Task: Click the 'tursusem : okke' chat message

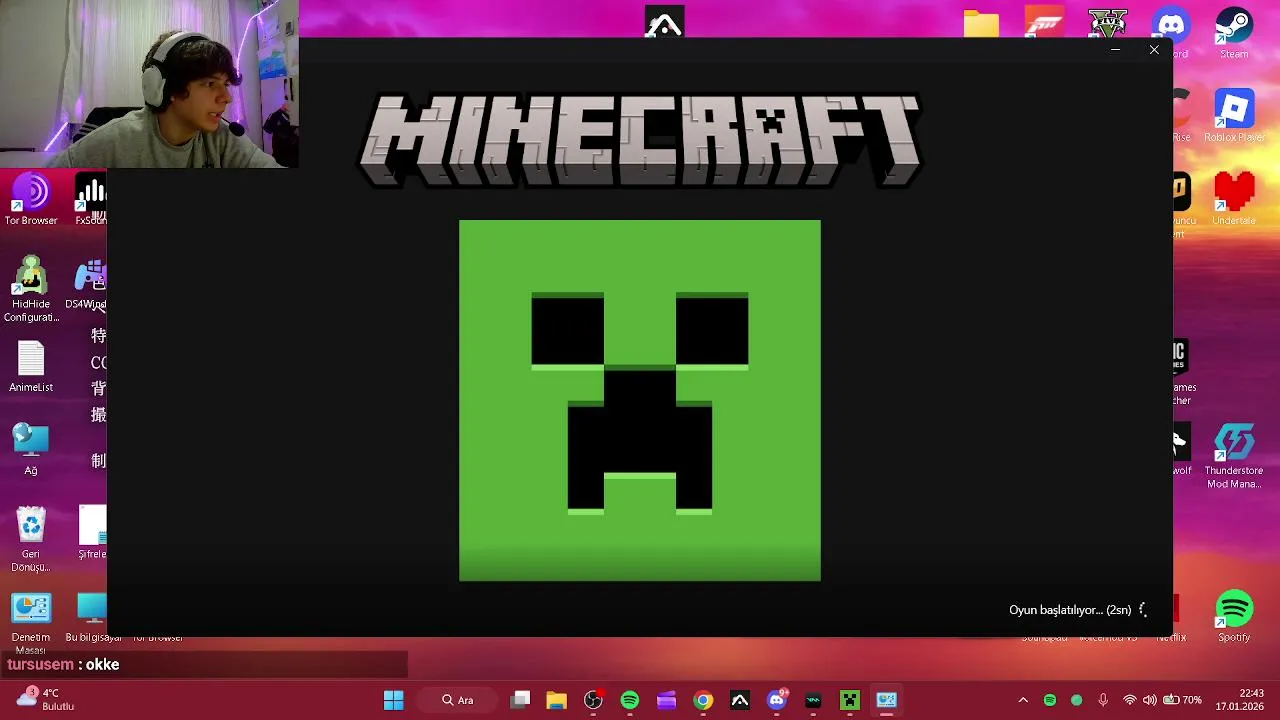Action: 63,664
